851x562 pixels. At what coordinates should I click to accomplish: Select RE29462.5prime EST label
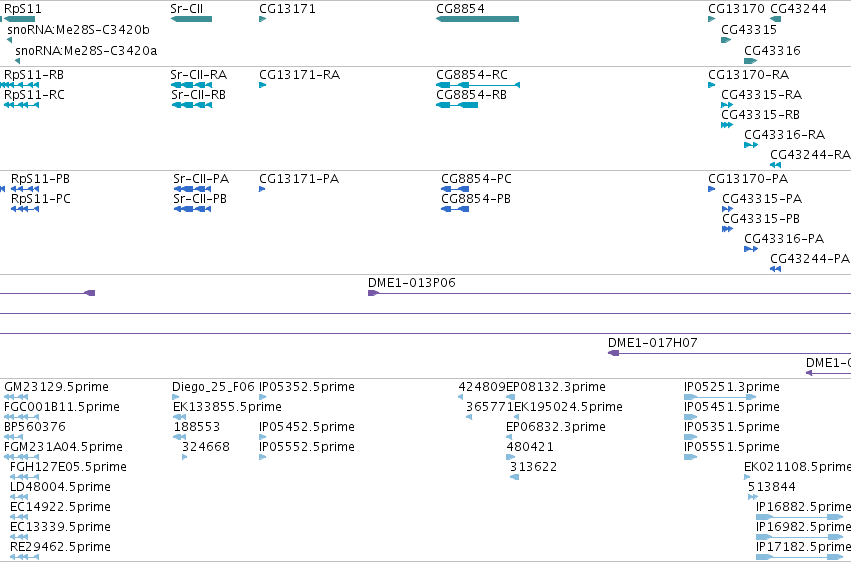60,547
